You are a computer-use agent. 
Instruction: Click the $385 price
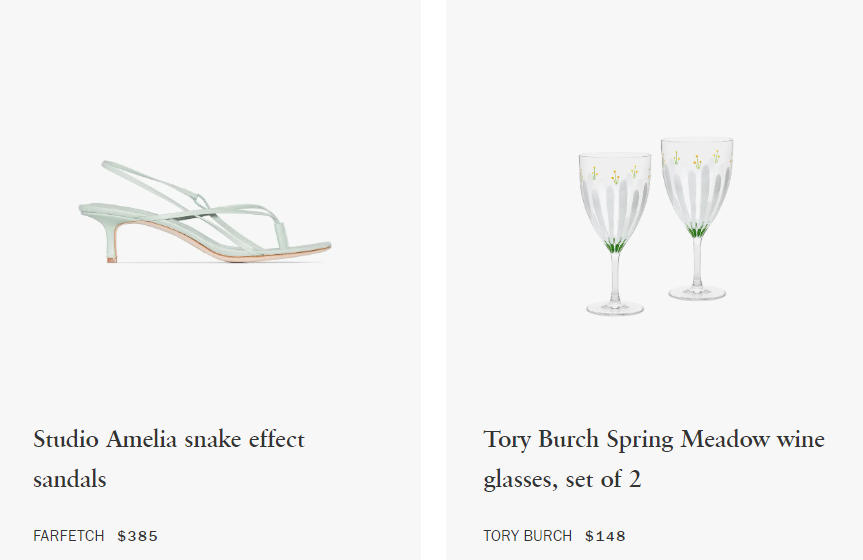pyautogui.click(x=138, y=536)
